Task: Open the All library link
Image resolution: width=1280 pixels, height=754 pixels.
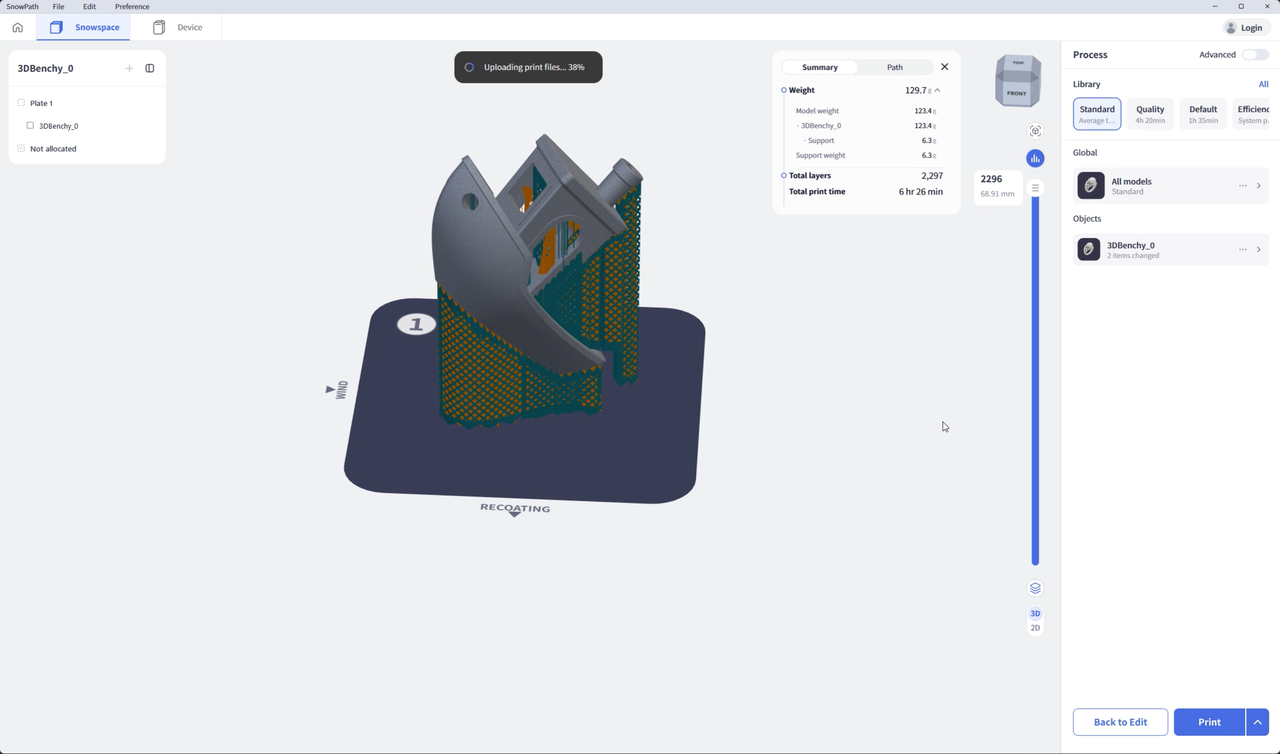Action: tap(1264, 84)
